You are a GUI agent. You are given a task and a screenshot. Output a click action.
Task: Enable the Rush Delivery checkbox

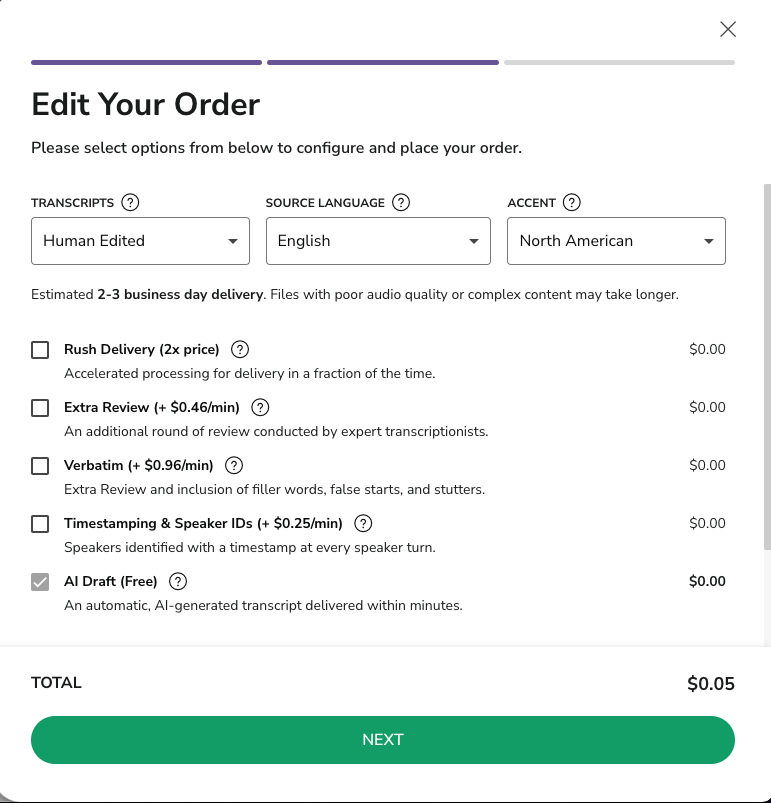(x=40, y=350)
